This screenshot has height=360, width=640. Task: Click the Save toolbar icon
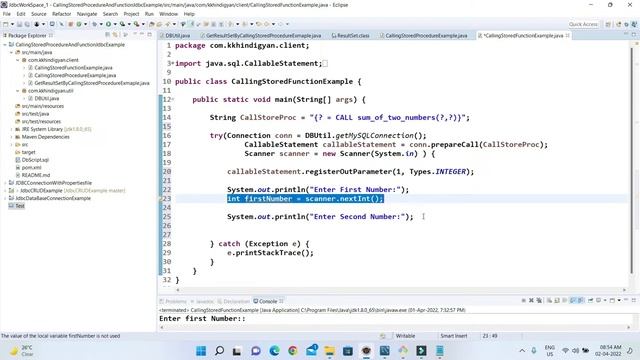click(x=19, y=24)
